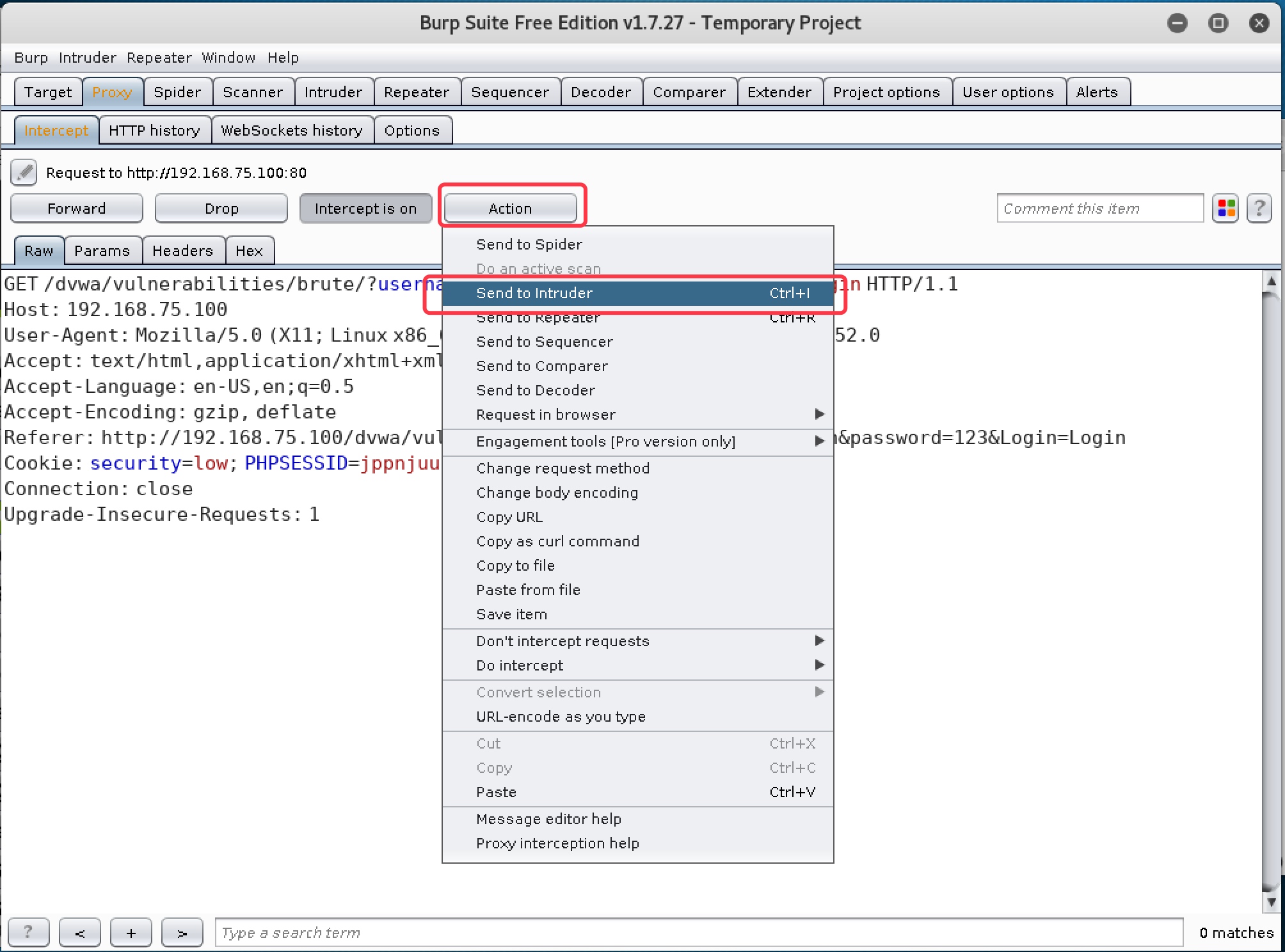Select the Comparer tool icon
The image size is (1285, 952).
pyautogui.click(x=688, y=91)
